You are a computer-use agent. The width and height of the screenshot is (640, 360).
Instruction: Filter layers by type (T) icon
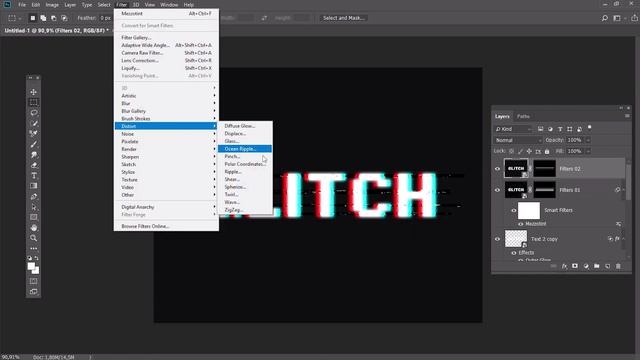pos(560,129)
